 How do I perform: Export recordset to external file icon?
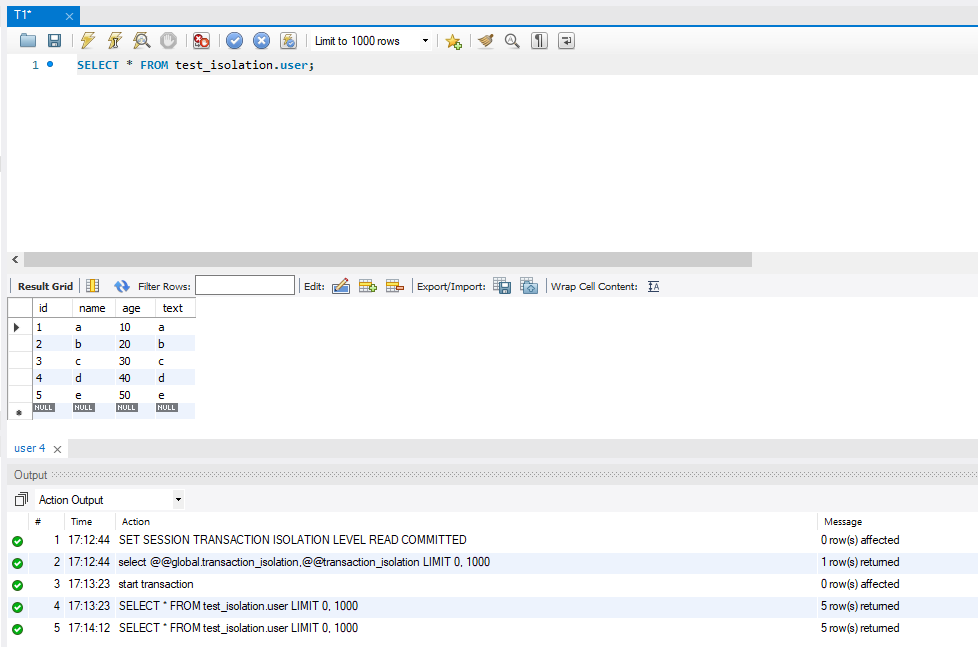coord(502,286)
